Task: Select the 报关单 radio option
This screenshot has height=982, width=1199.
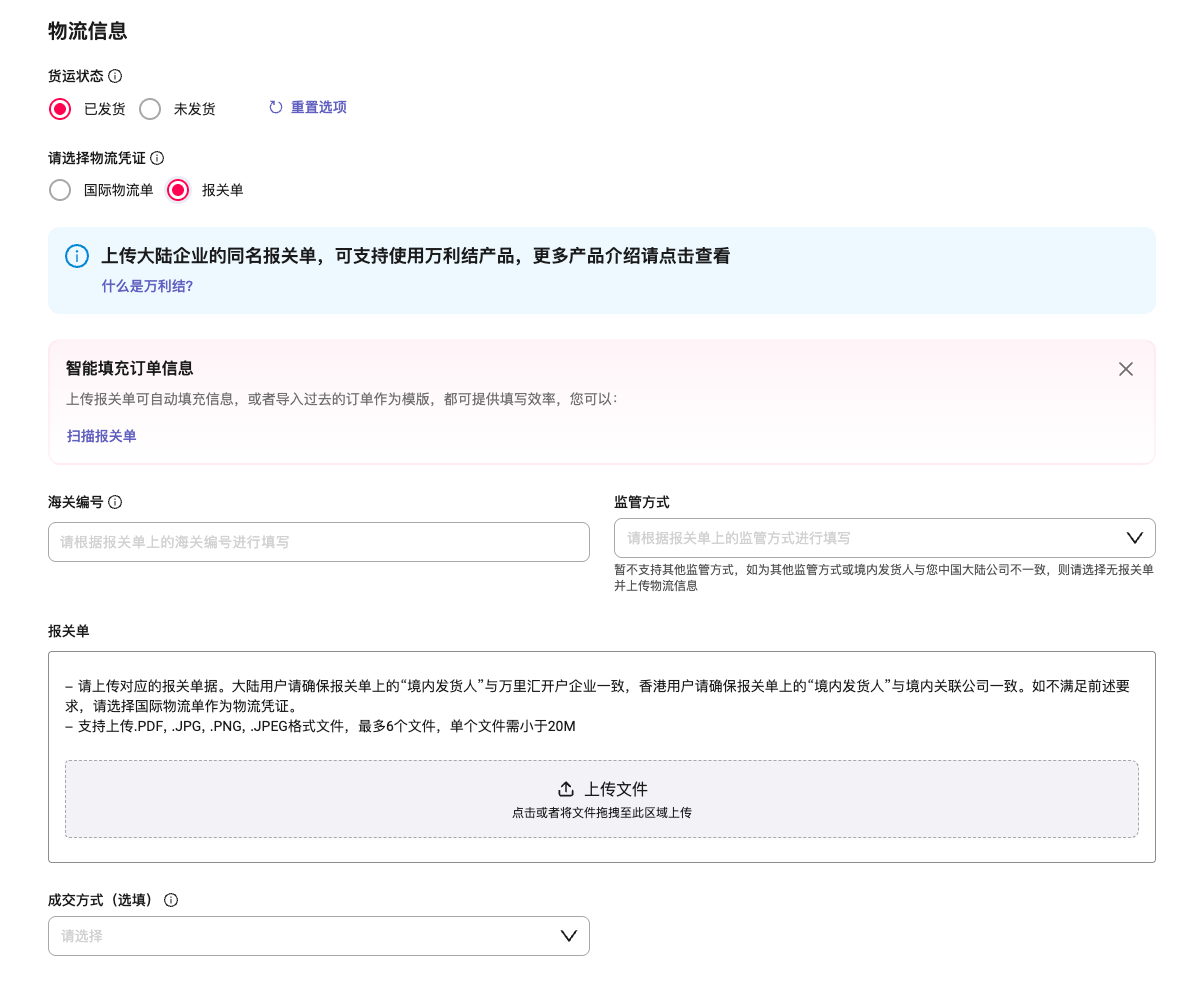Action: [x=178, y=190]
